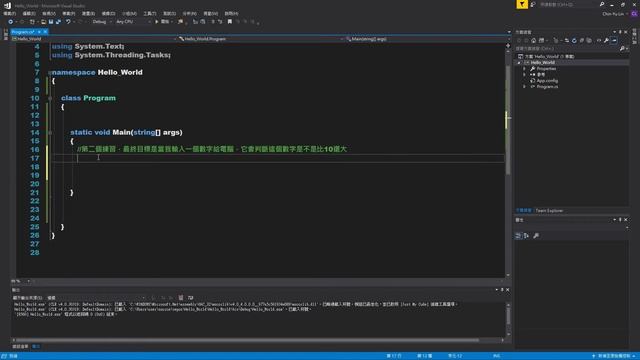Image resolution: width=640 pixels, height=360 pixels.
Task: Click the Save All toolbar icon
Action: pyautogui.click(x=58, y=22)
